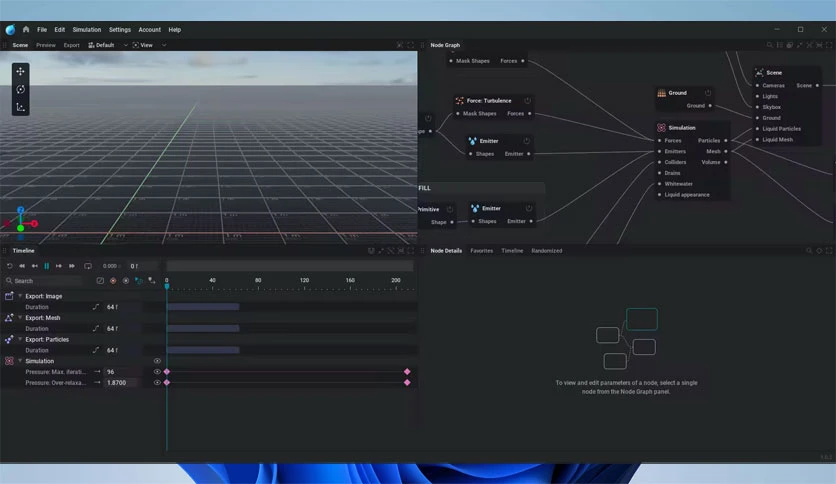Viewport: 836px width, 484px height.
Task: Open the File menu
Action: coord(42,30)
